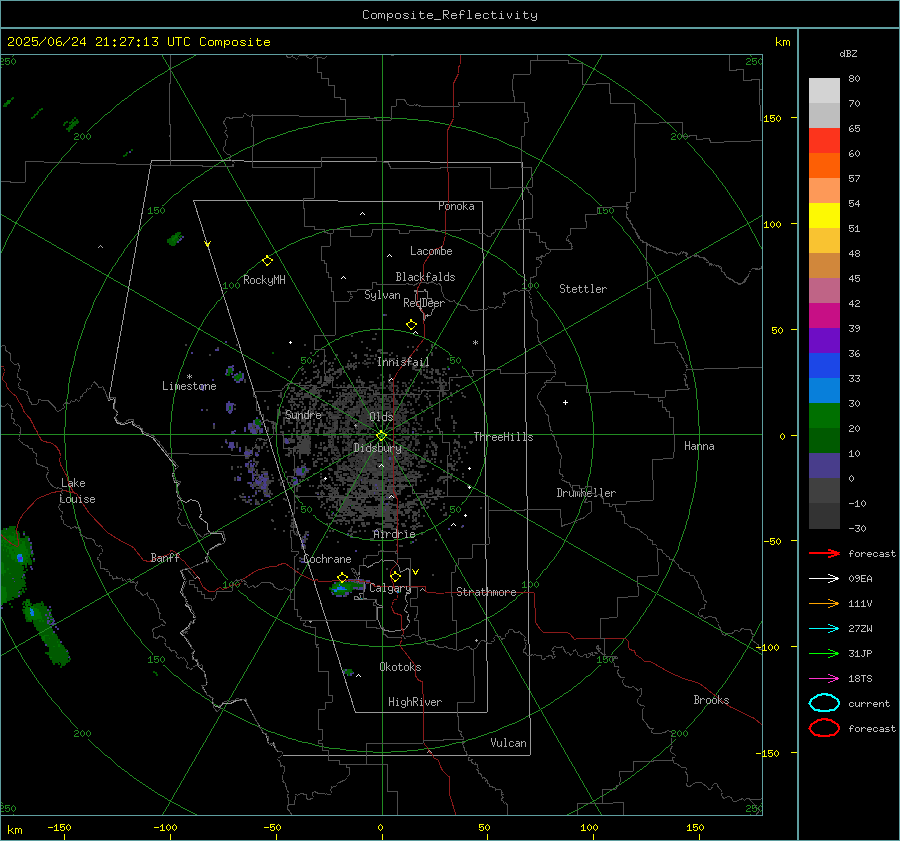Image resolution: width=900 pixels, height=841 pixels.
Task: Click the yellow diamond marker below RedDeer
Action: [x=411, y=325]
